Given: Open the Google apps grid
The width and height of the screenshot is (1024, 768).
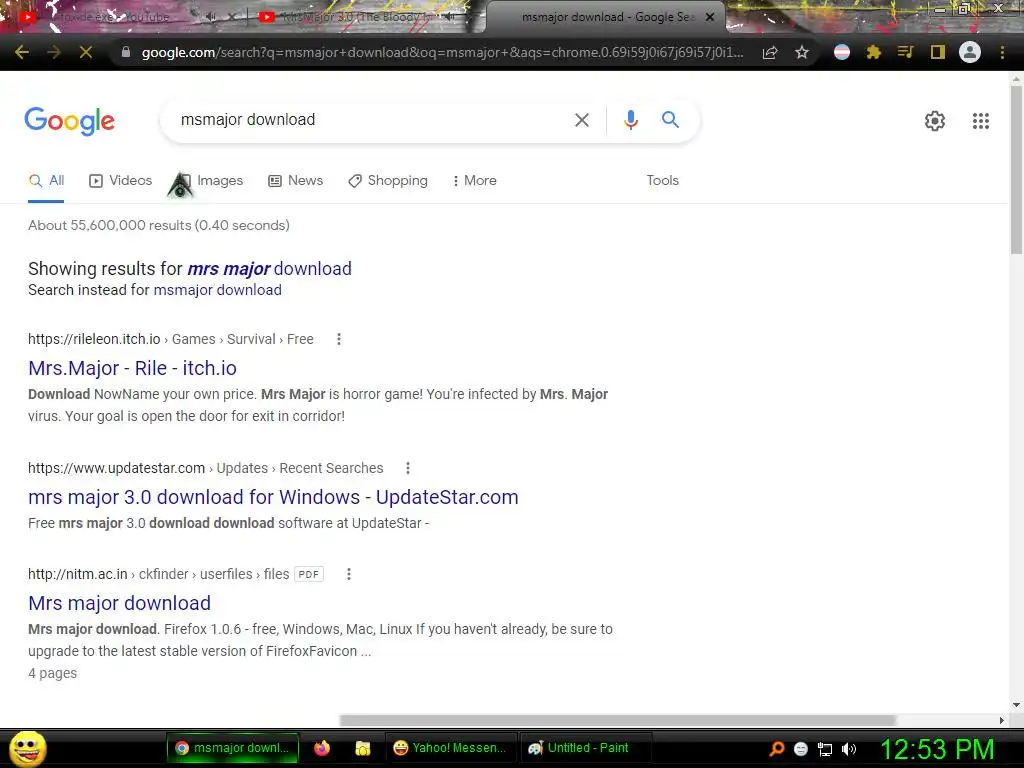Looking at the screenshot, I should click(x=980, y=121).
